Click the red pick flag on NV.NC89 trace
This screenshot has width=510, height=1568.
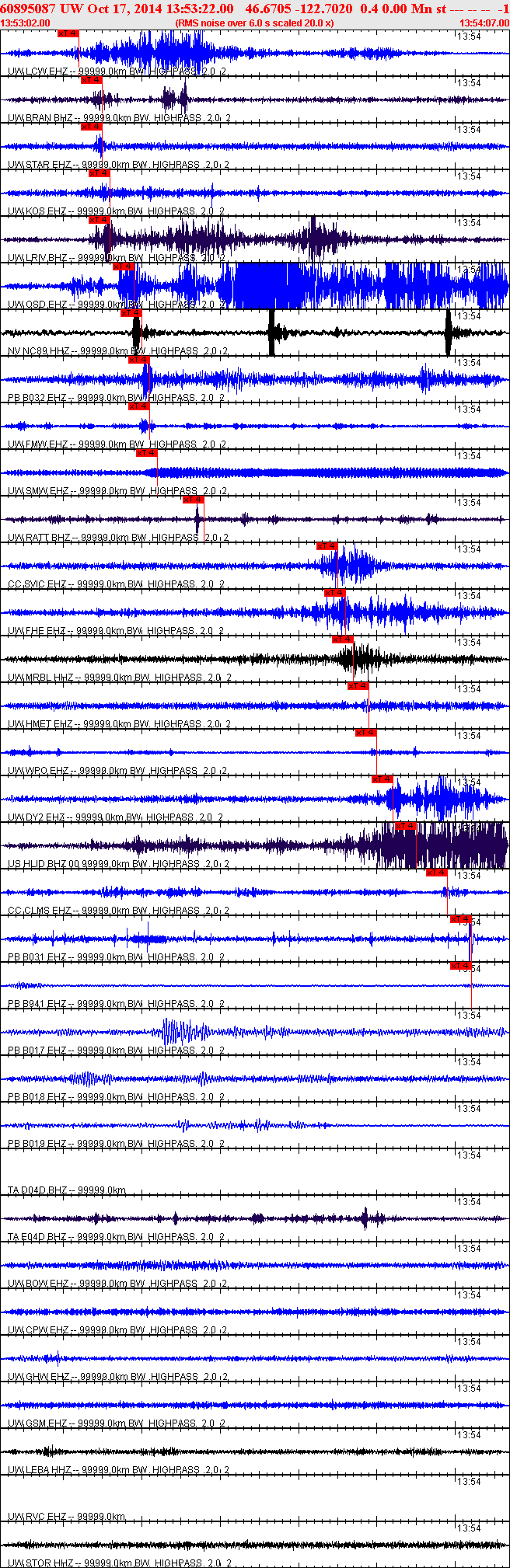click(132, 313)
